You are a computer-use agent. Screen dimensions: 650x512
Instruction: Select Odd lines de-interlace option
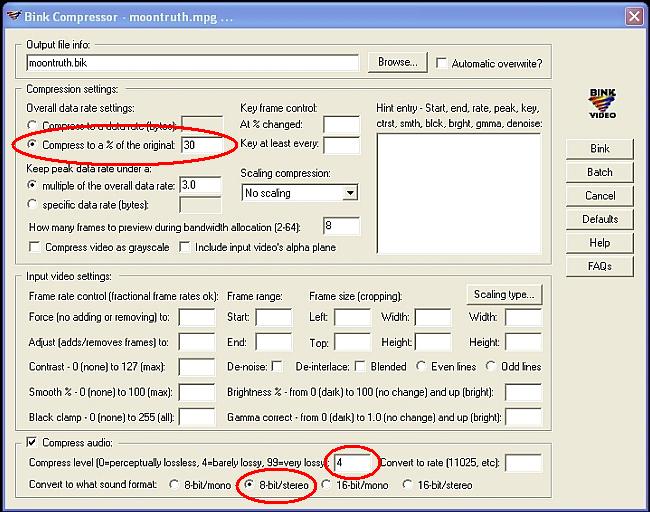pyautogui.click(x=491, y=366)
